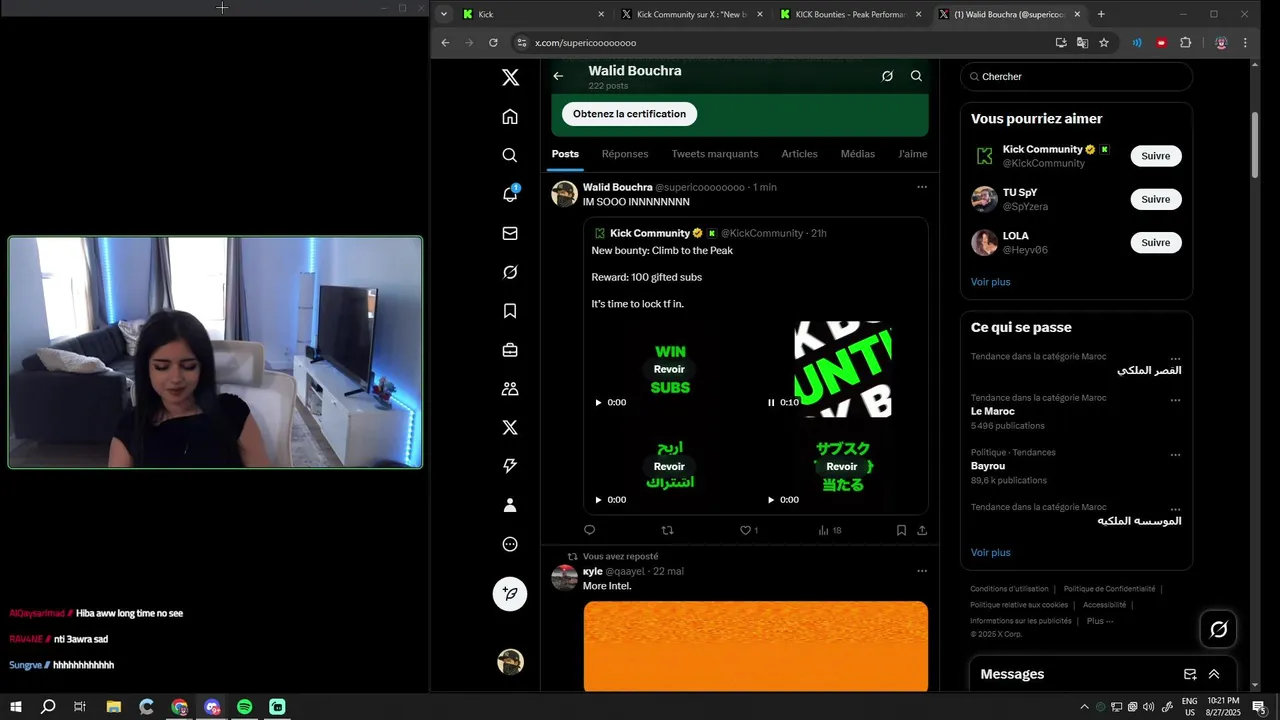Image resolution: width=1280 pixels, height=720 pixels.
Task: Open Bookmarks icon in X sidebar
Action: [x=510, y=311]
